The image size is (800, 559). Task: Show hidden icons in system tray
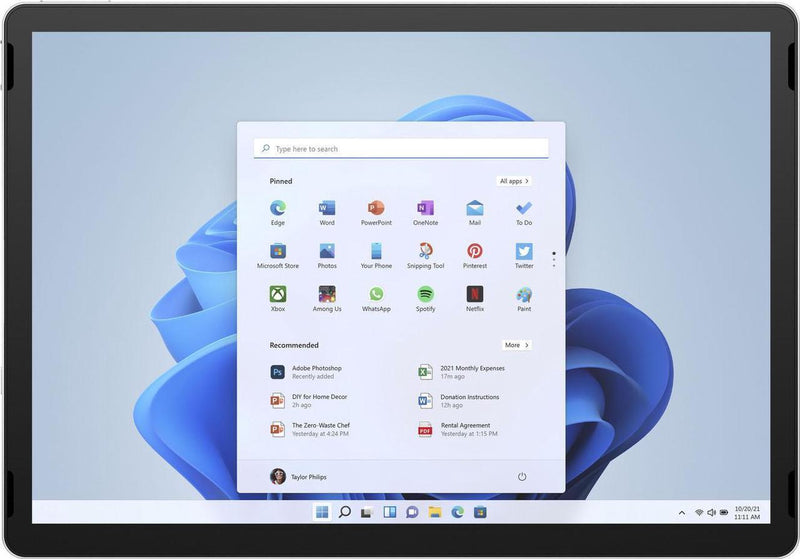[682, 513]
